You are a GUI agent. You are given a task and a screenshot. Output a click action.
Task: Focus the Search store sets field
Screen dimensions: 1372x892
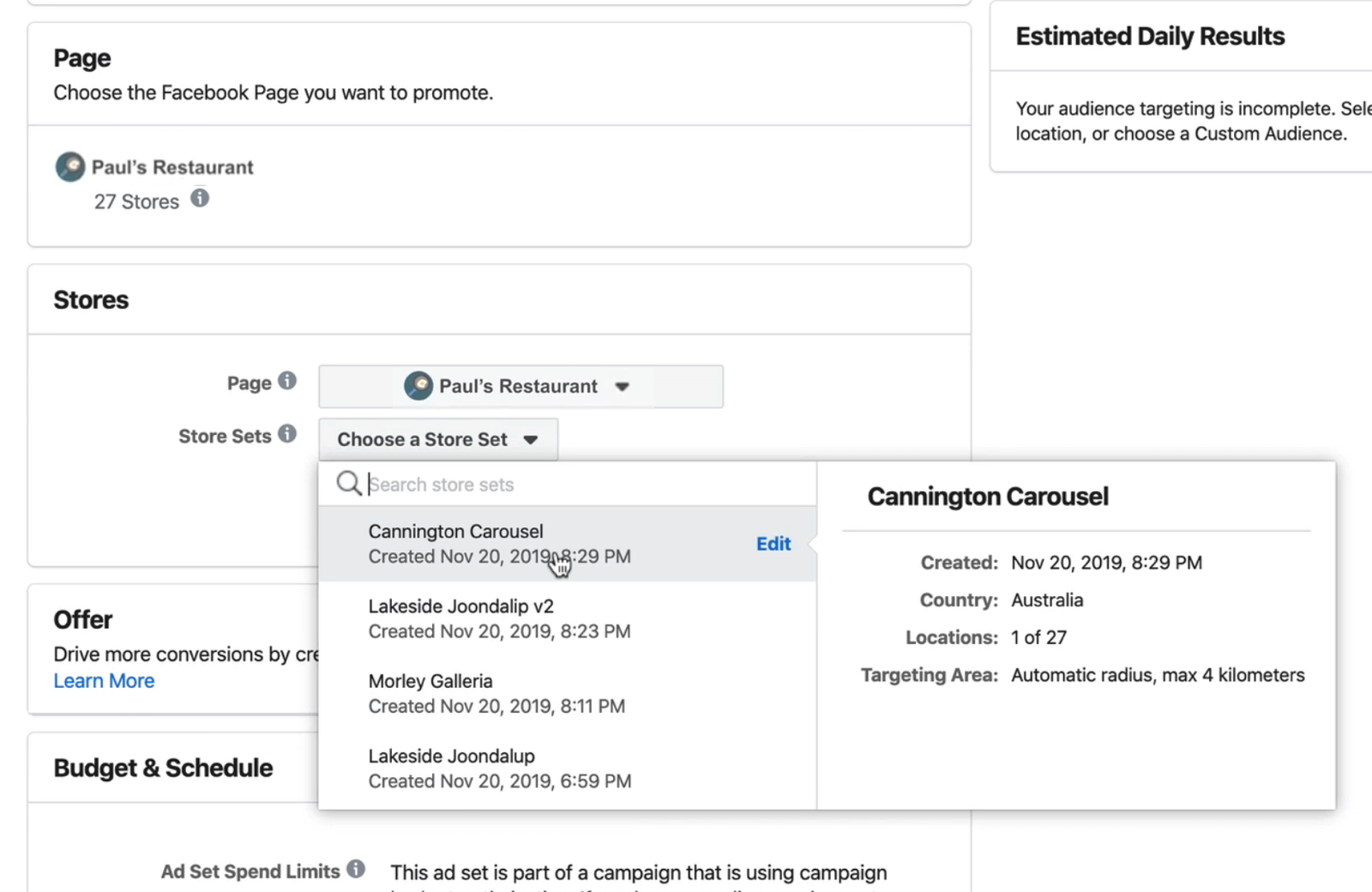point(567,485)
